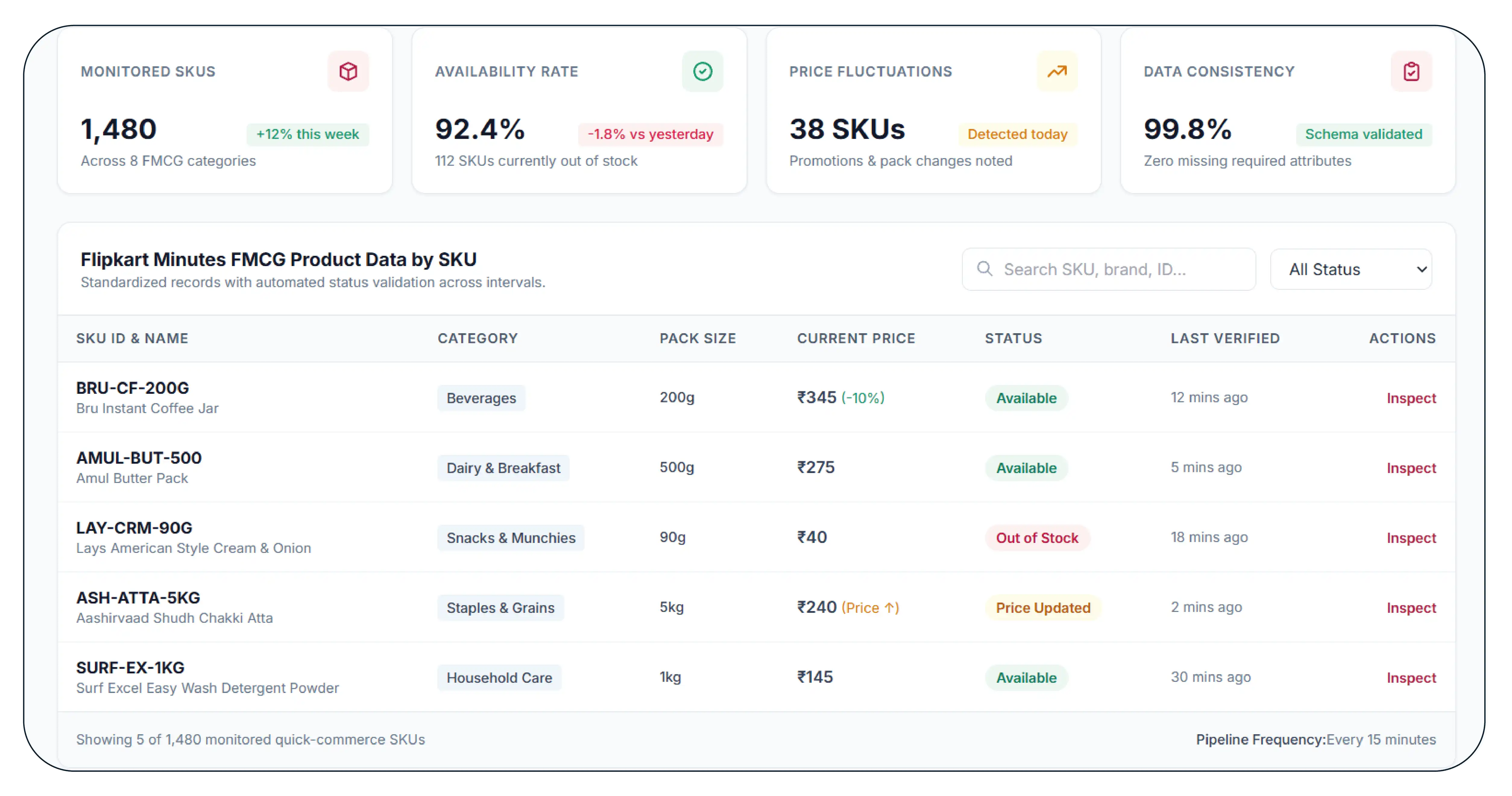Click the Available badge for Bru coffee
Image resolution: width=1512 pixels, height=796 pixels.
click(1027, 398)
